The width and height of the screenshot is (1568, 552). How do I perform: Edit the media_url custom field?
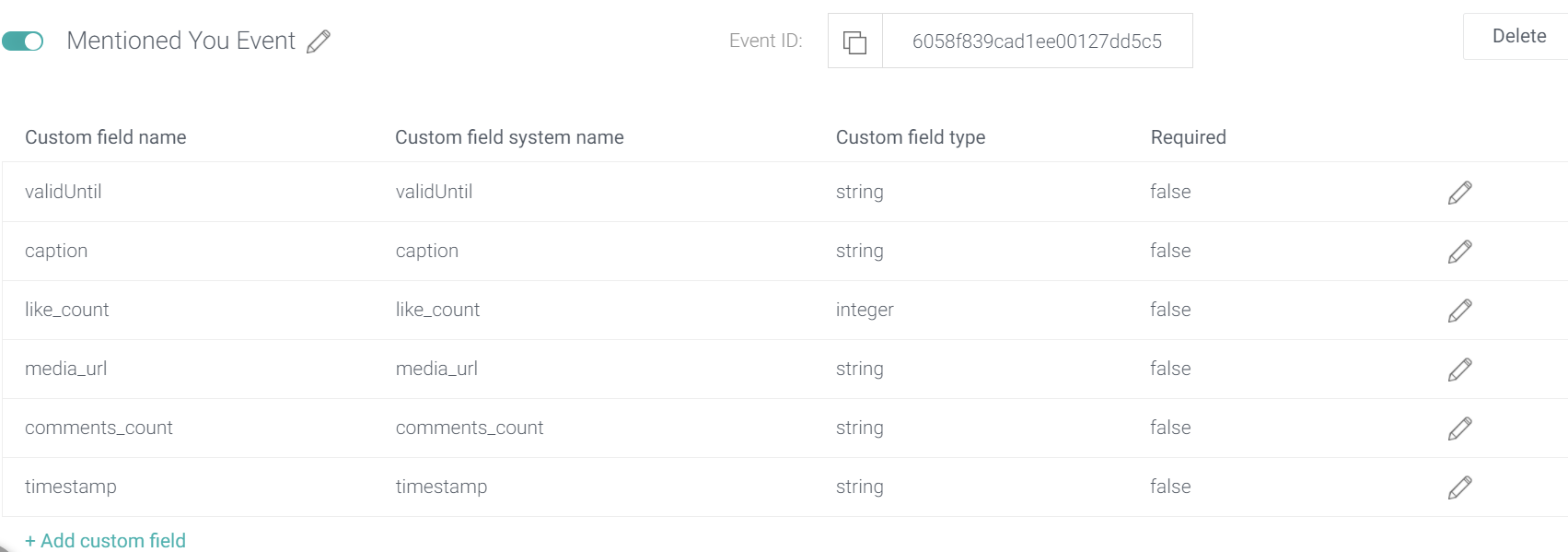1460,370
